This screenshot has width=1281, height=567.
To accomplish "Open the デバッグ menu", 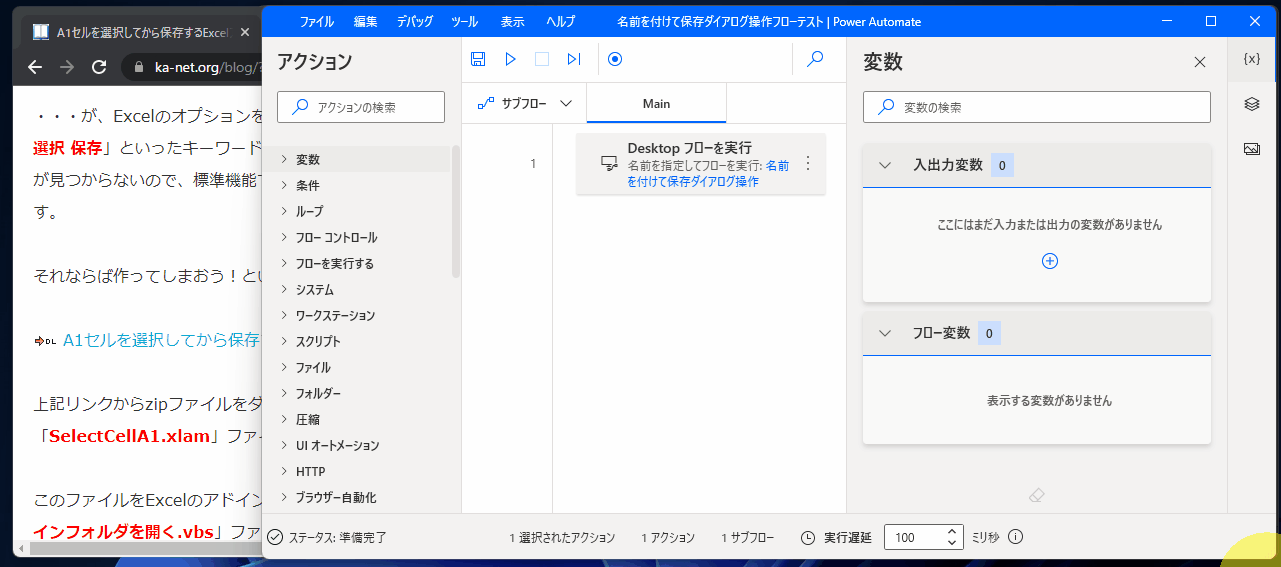I will [415, 21].
